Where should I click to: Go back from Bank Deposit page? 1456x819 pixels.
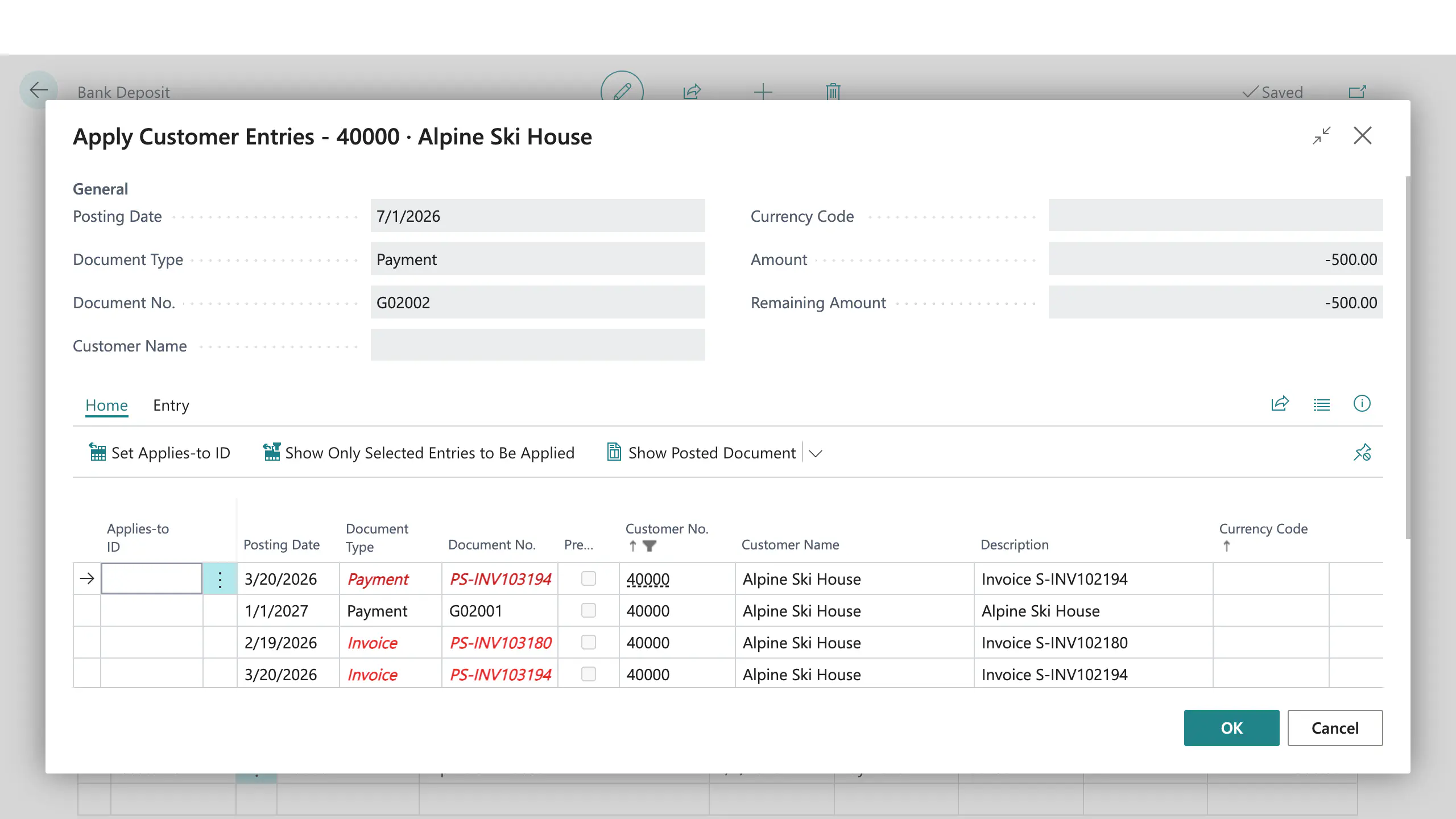pos(39,90)
